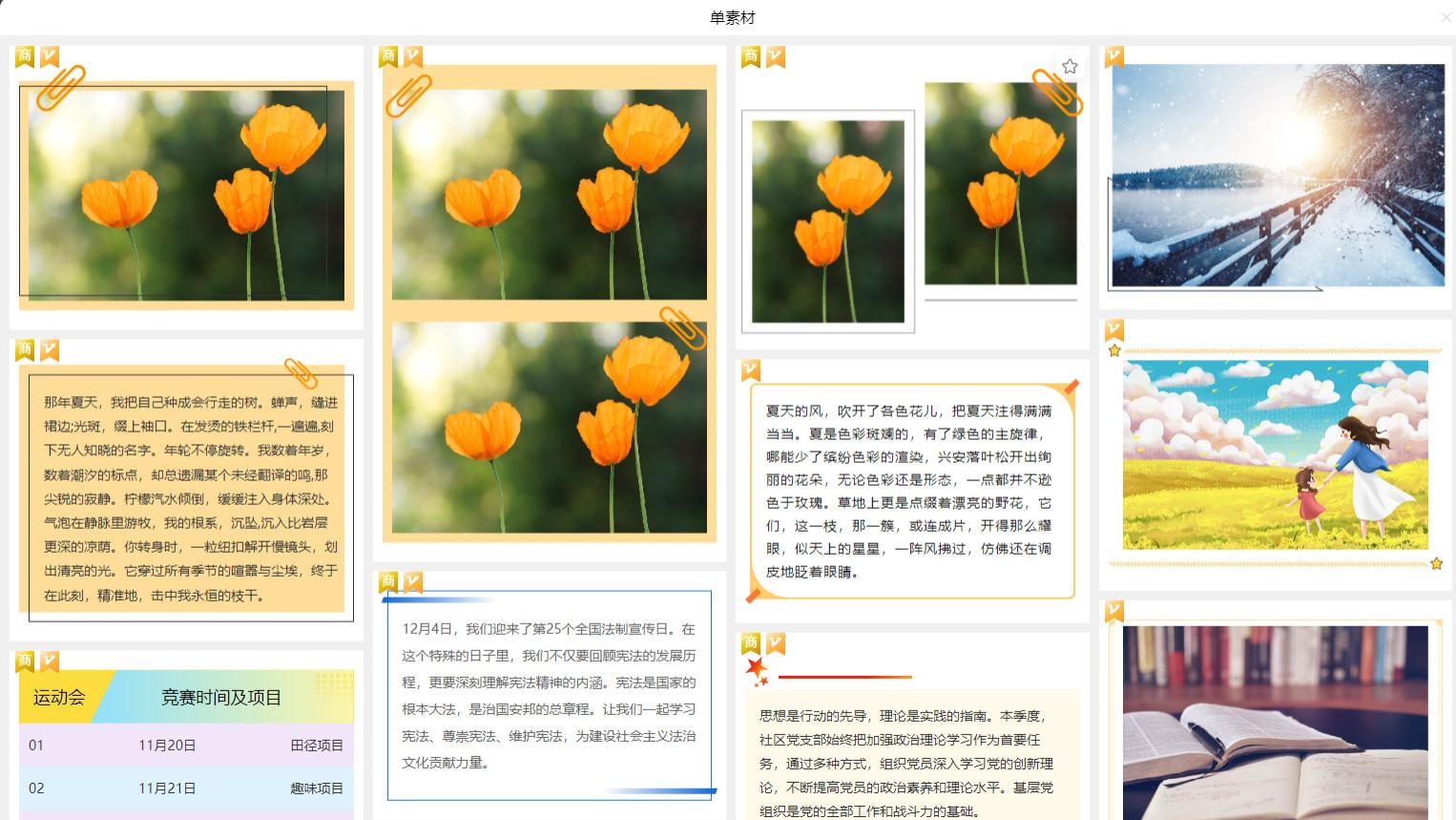Image resolution: width=1456 pixels, height=820 pixels.
Task: Click the 竞赛时间及项目 table heading
Action: click(221, 698)
